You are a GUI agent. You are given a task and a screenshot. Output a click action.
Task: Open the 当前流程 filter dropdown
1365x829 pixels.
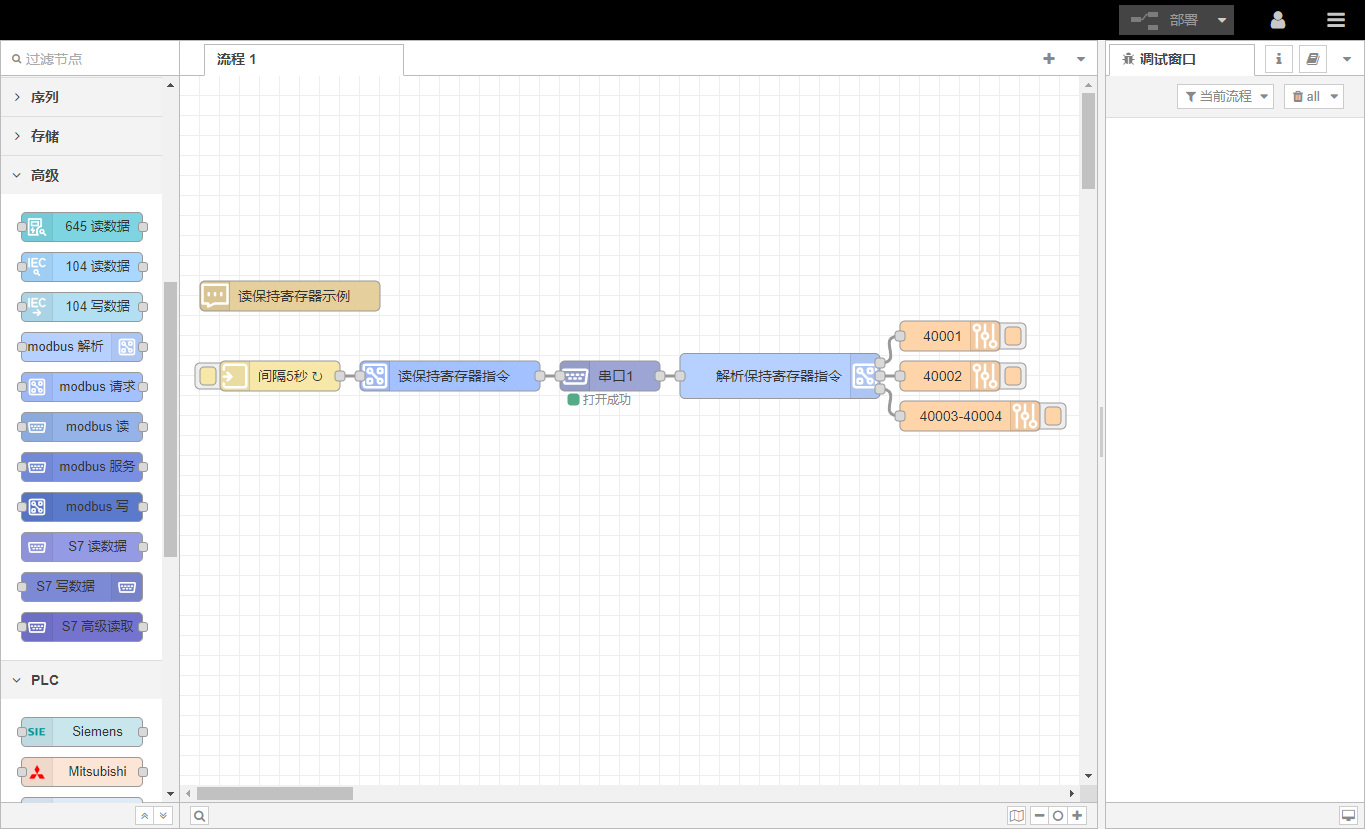point(1225,96)
